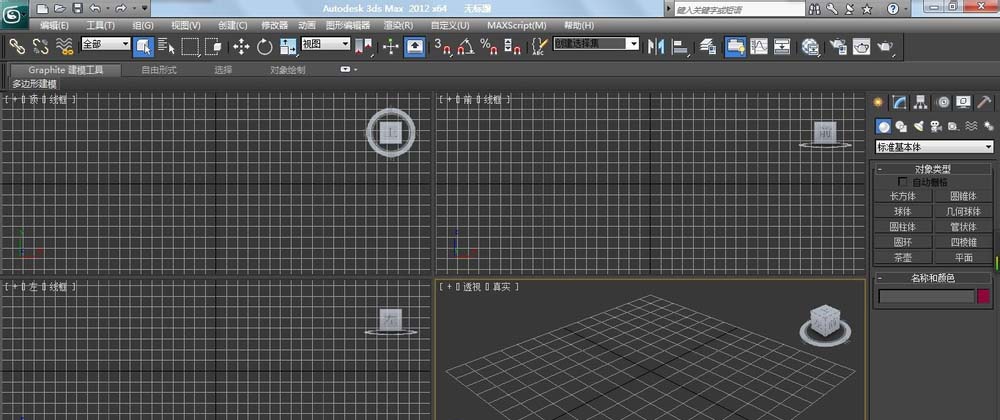Open the 创建(C) menu
This screenshot has height=420, width=1000.
[233, 25]
